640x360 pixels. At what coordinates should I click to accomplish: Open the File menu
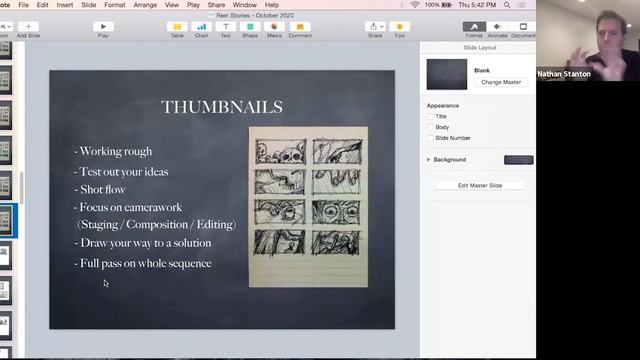point(24,5)
